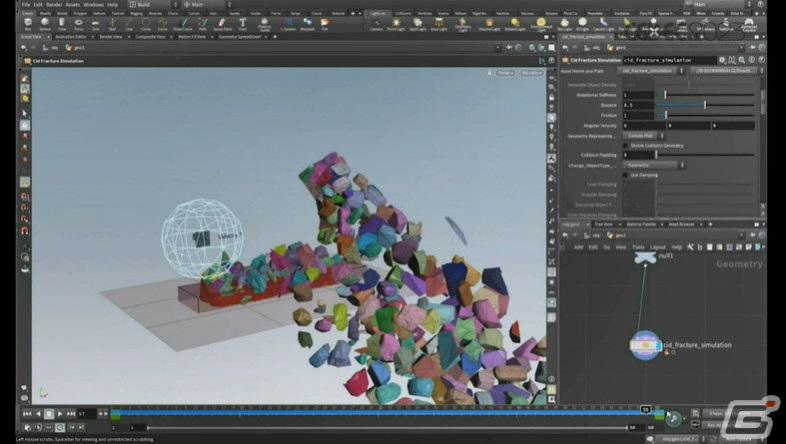Open the network editor Layout menu
This screenshot has width=786, height=444.
657,247
